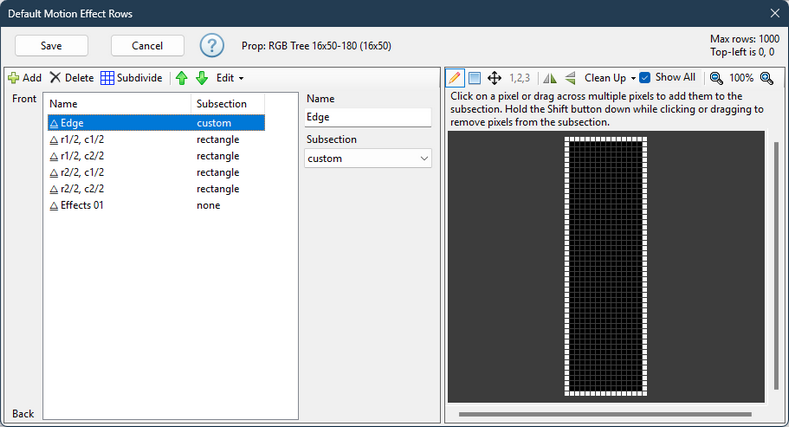789x427 pixels.
Task: Select the r2/2, c1/2 row
Action: point(156,173)
